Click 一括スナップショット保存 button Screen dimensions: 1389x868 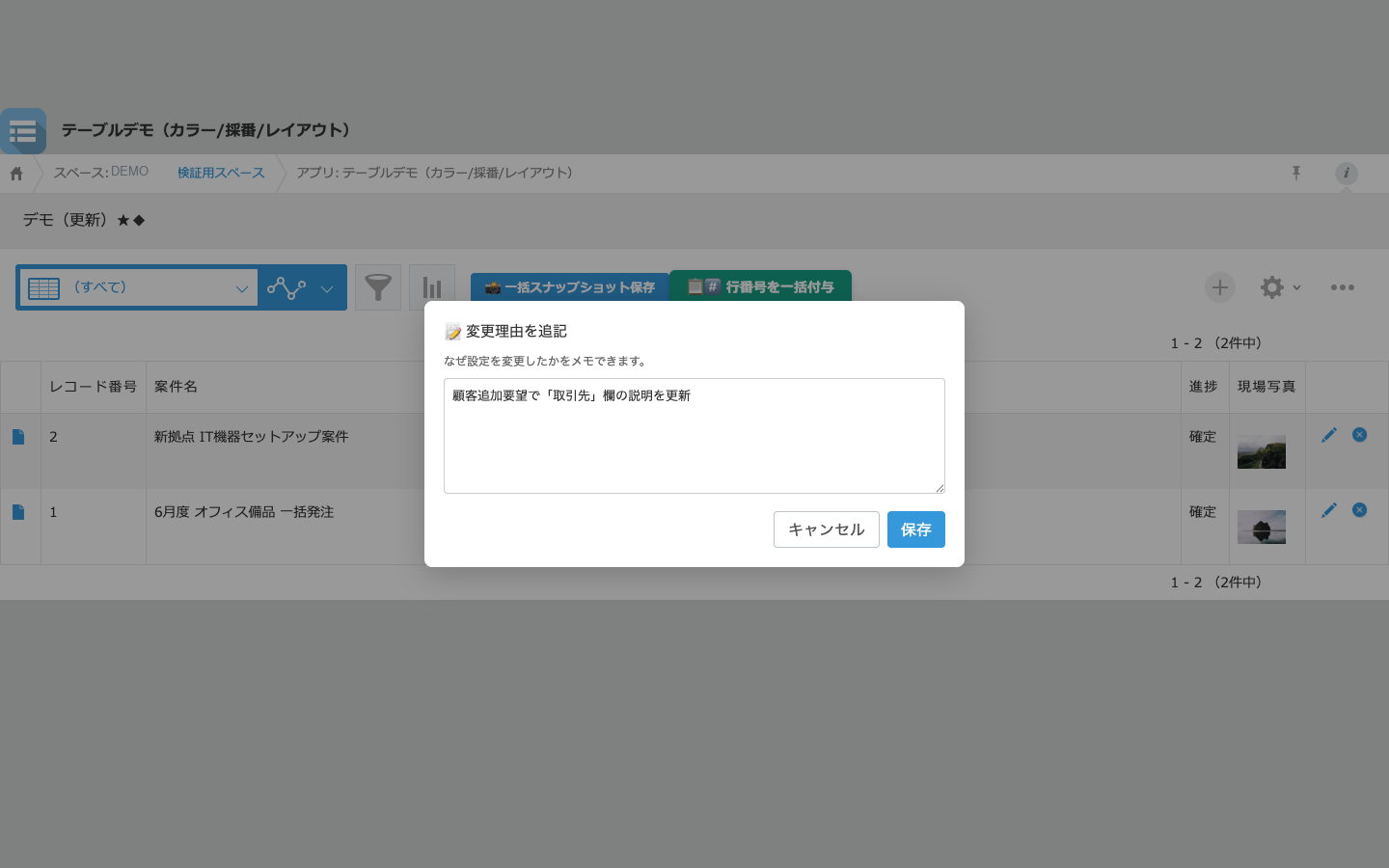pyautogui.click(x=570, y=287)
